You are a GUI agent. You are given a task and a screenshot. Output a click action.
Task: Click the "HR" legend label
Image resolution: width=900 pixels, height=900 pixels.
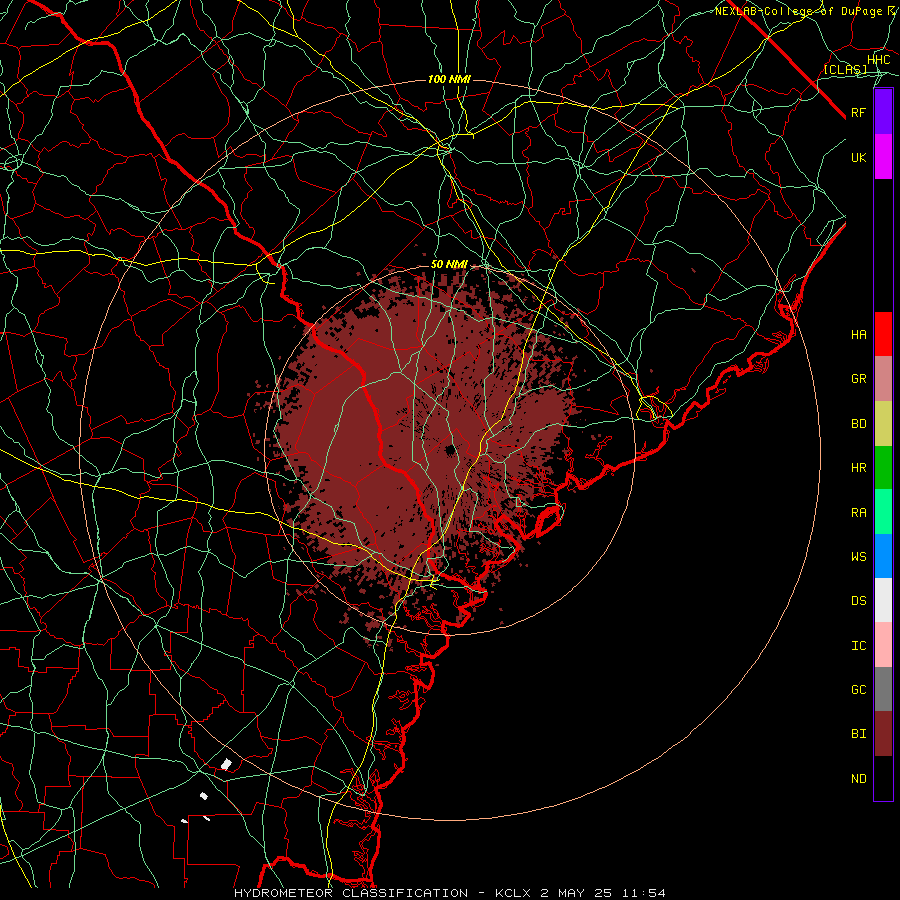pos(859,468)
